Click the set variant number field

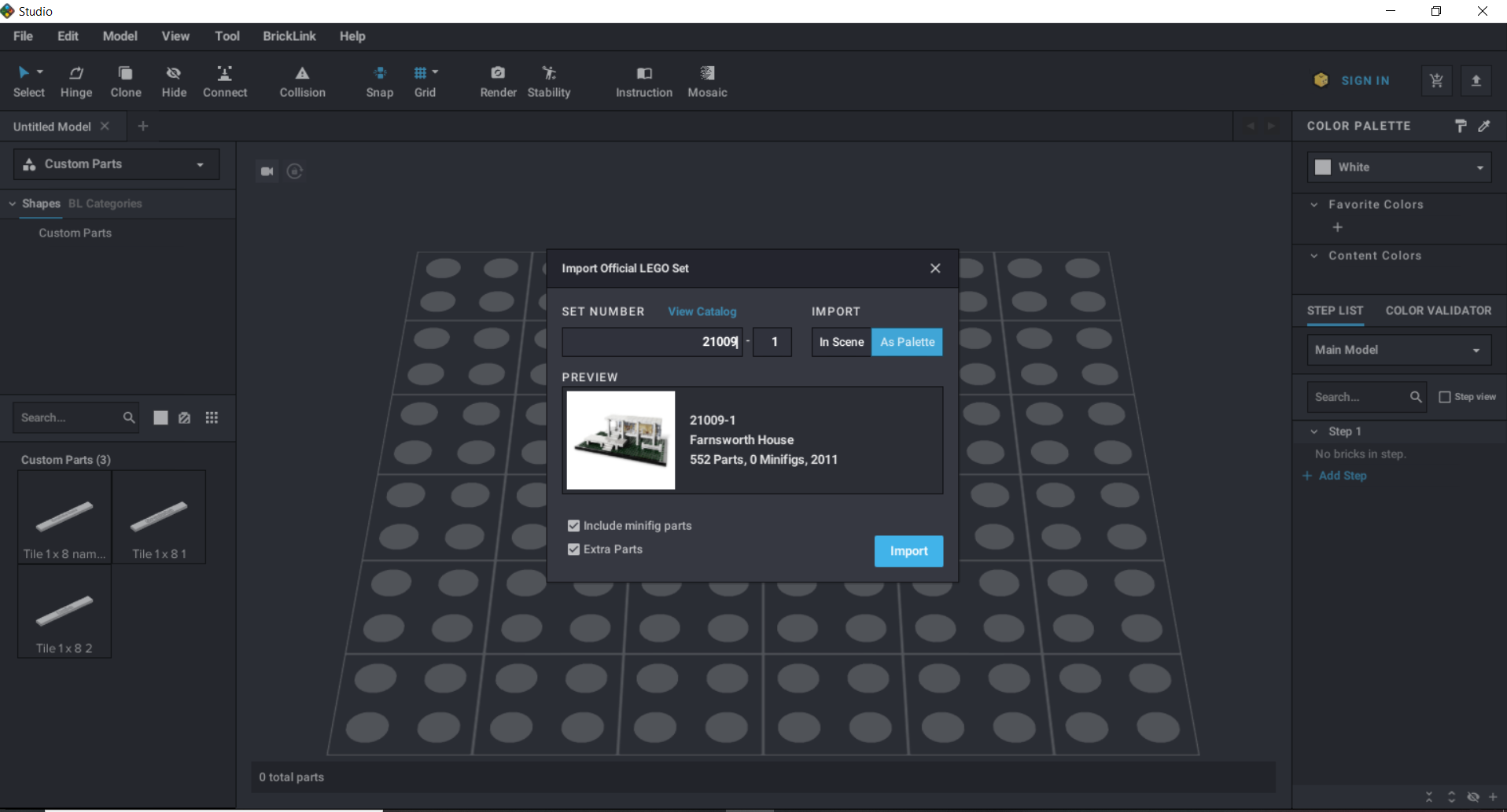click(772, 342)
